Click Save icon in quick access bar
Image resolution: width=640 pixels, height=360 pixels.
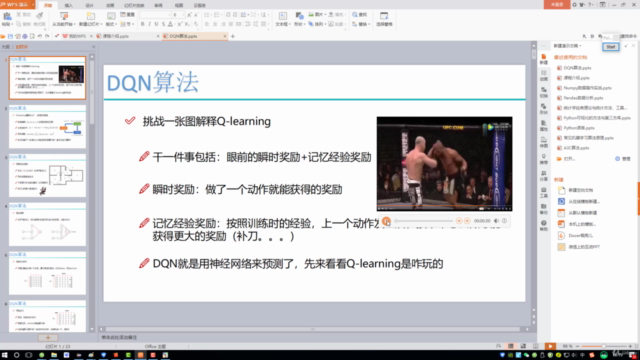click(x=10, y=36)
